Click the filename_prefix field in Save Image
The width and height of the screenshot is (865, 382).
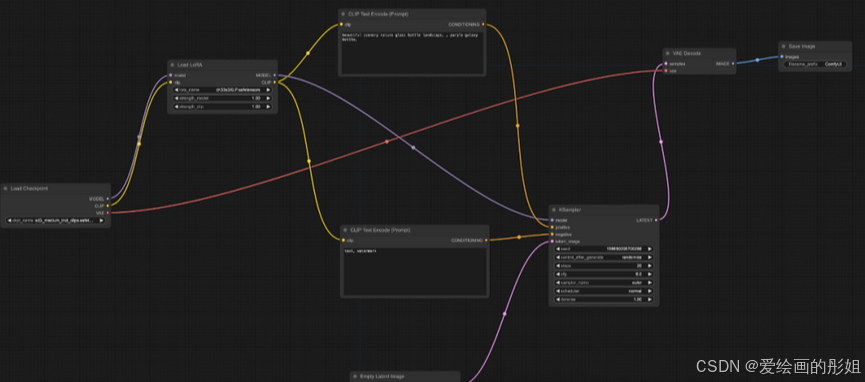click(x=814, y=64)
